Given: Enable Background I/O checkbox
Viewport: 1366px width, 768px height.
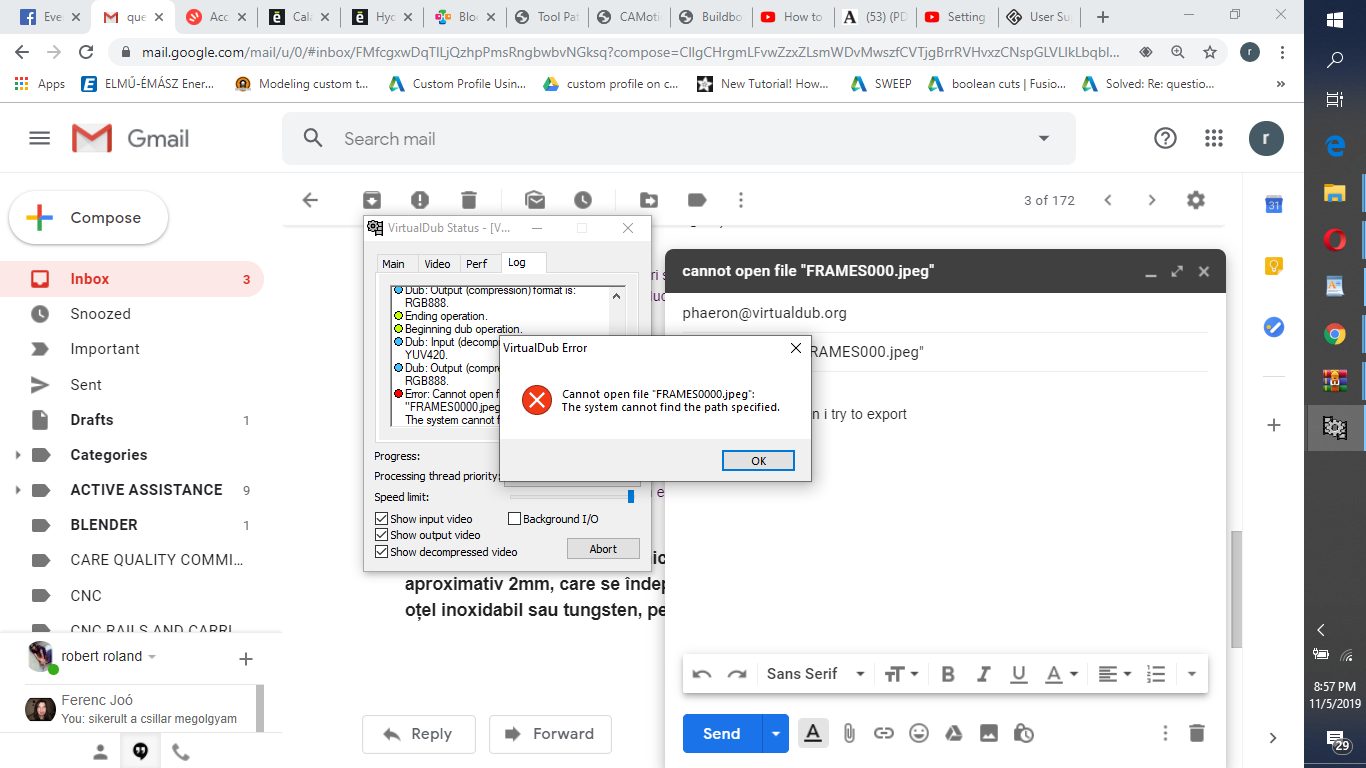Looking at the screenshot, I should point(515,519).
